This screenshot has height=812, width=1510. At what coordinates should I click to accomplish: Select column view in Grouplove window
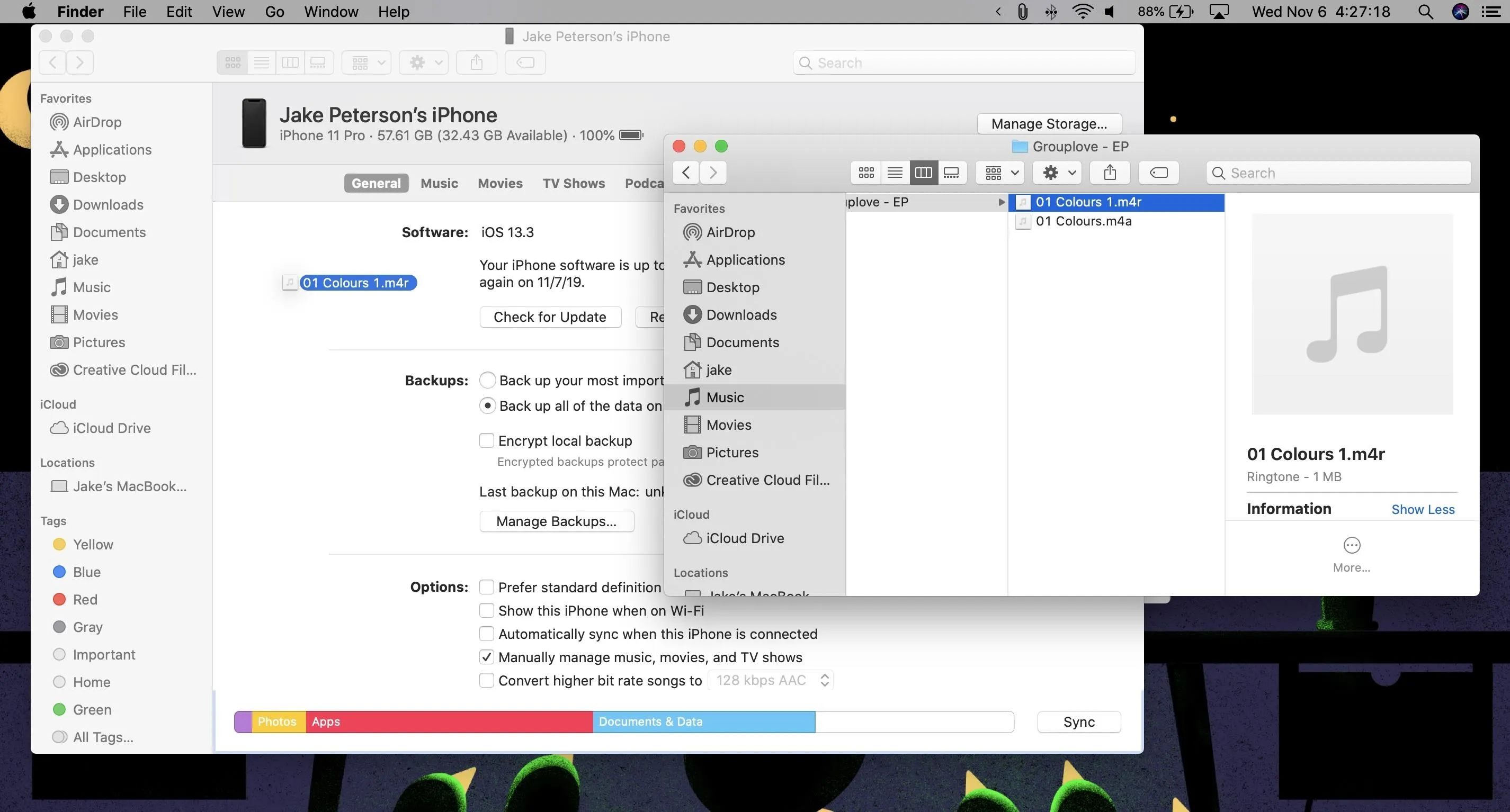pyautogui.click(x=923, y=173)
